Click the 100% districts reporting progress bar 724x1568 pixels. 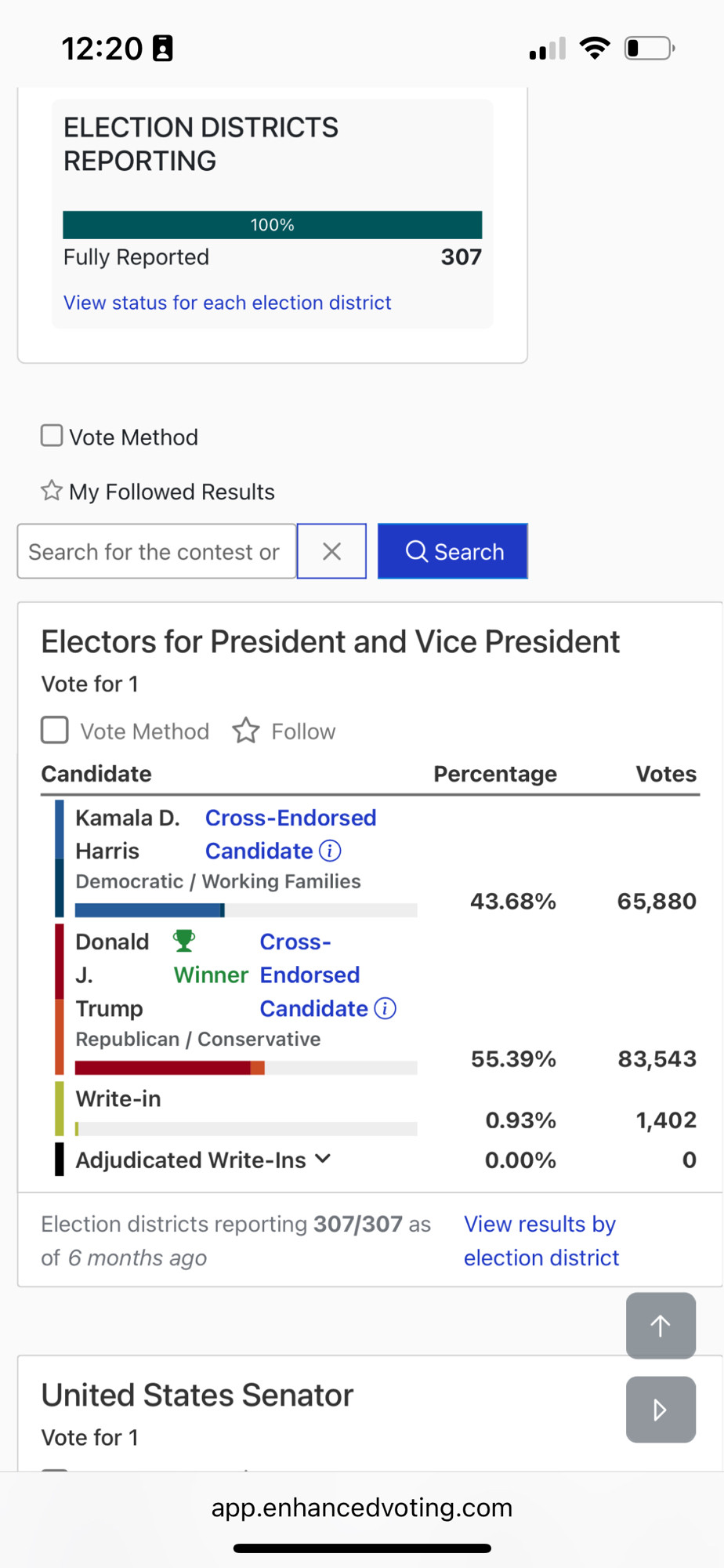coord(273,225)
